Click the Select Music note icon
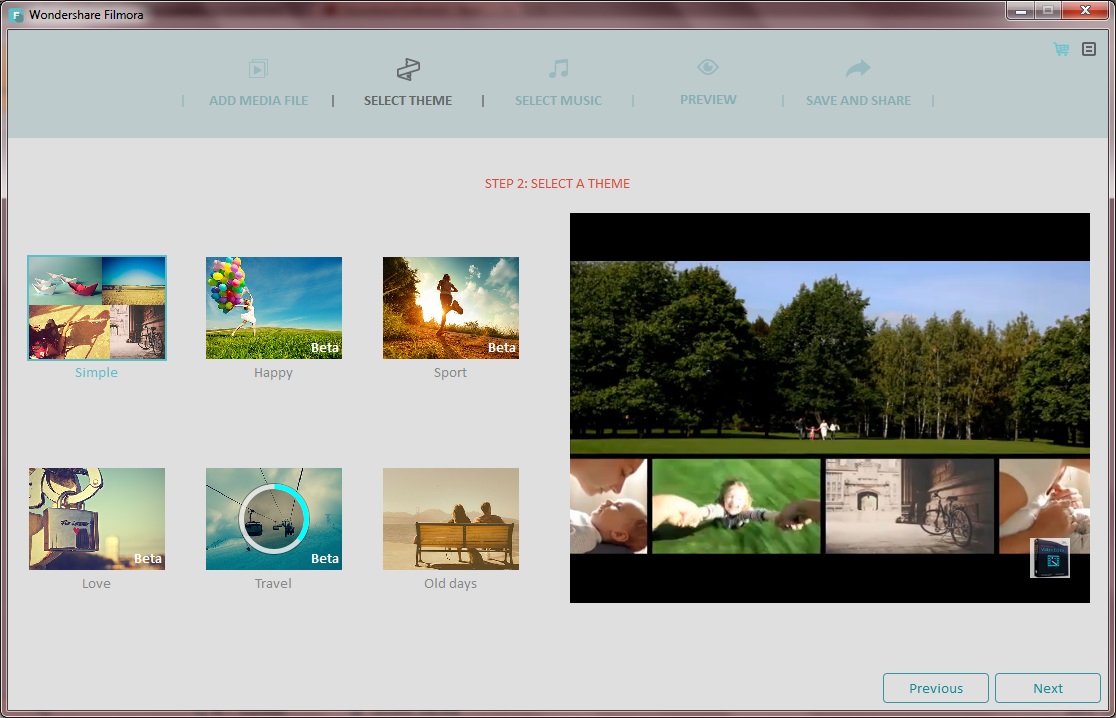1116x718 pixels. [x=558, y=68]
